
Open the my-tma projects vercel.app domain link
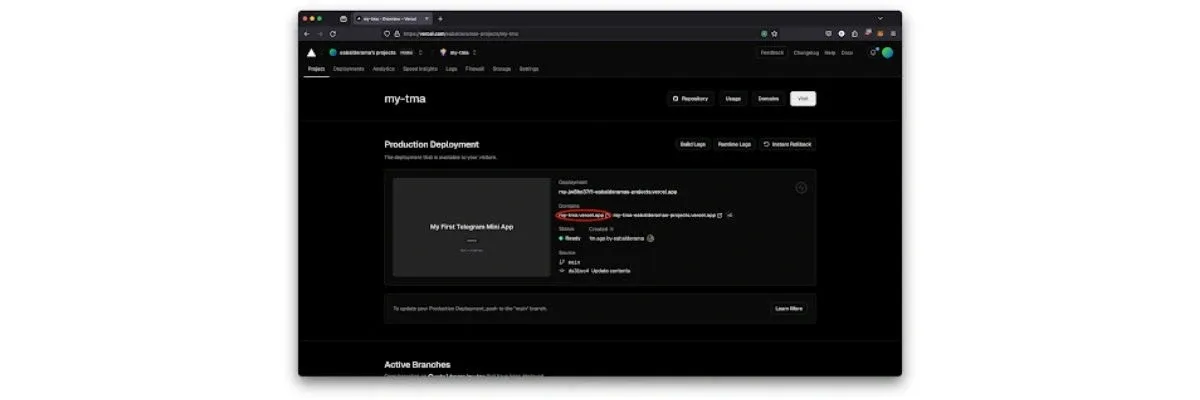pos(664,214)
